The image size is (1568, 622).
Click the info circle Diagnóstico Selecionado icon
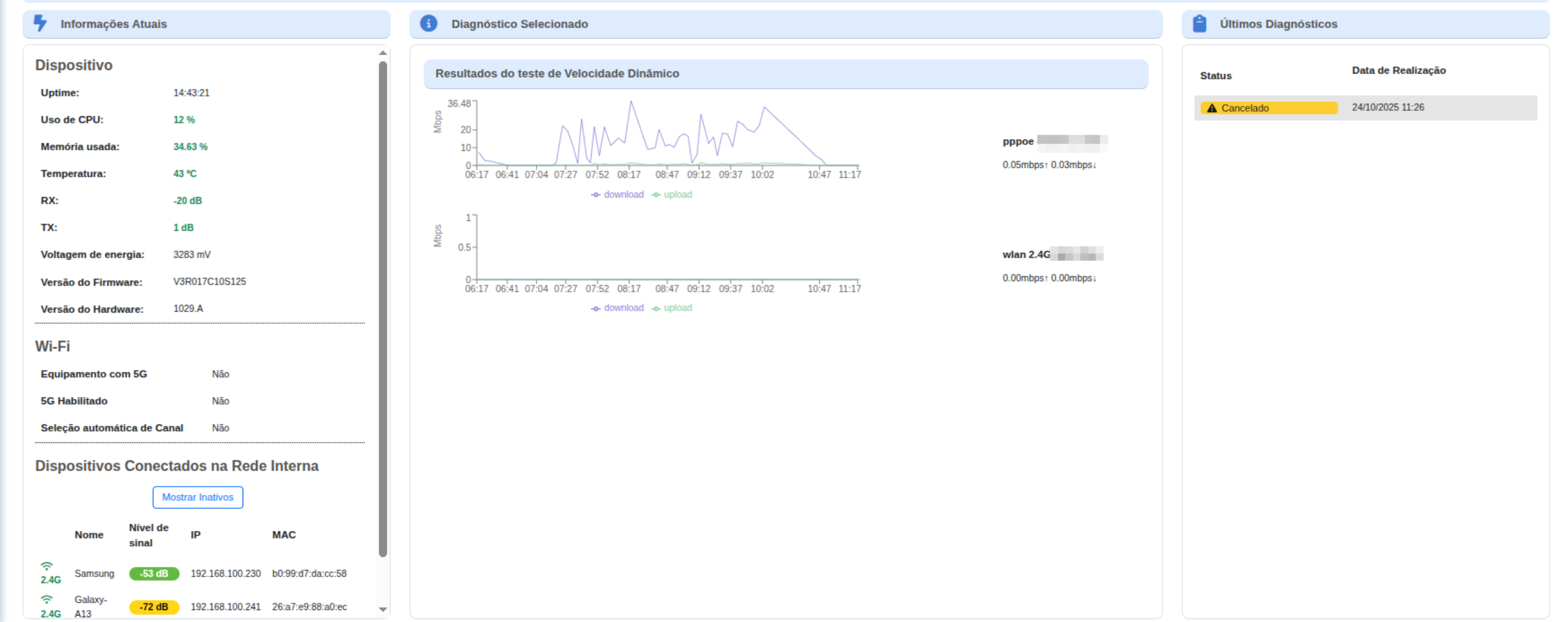click(428, 23)
